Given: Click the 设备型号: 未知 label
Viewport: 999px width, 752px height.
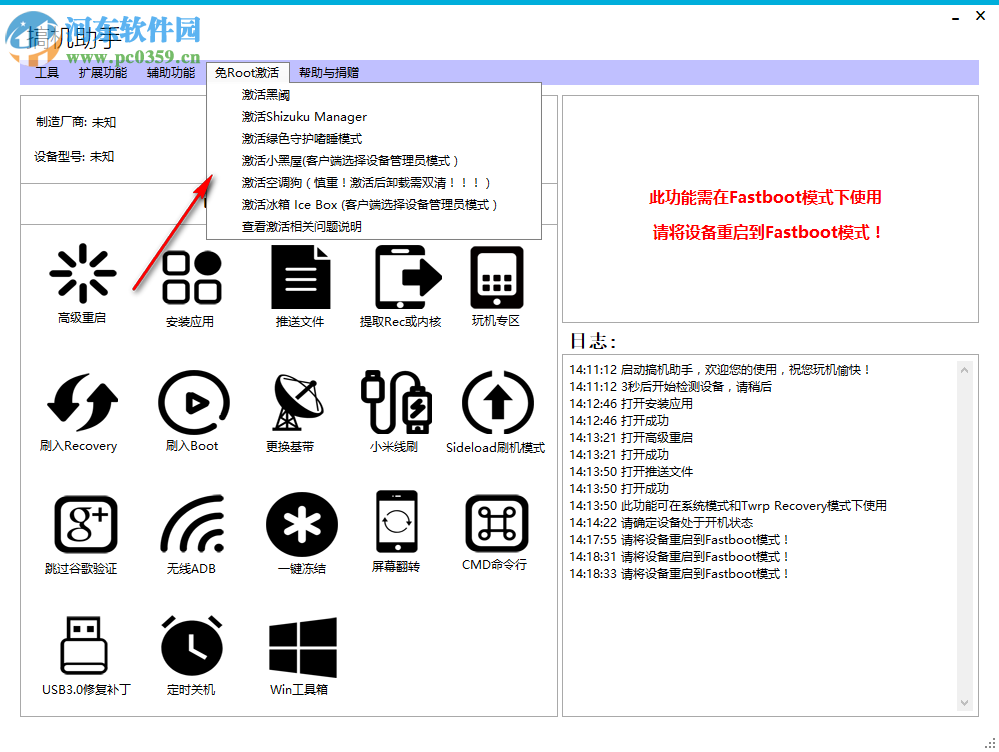Looking at the screenshot, I should (x=74, y=157).
